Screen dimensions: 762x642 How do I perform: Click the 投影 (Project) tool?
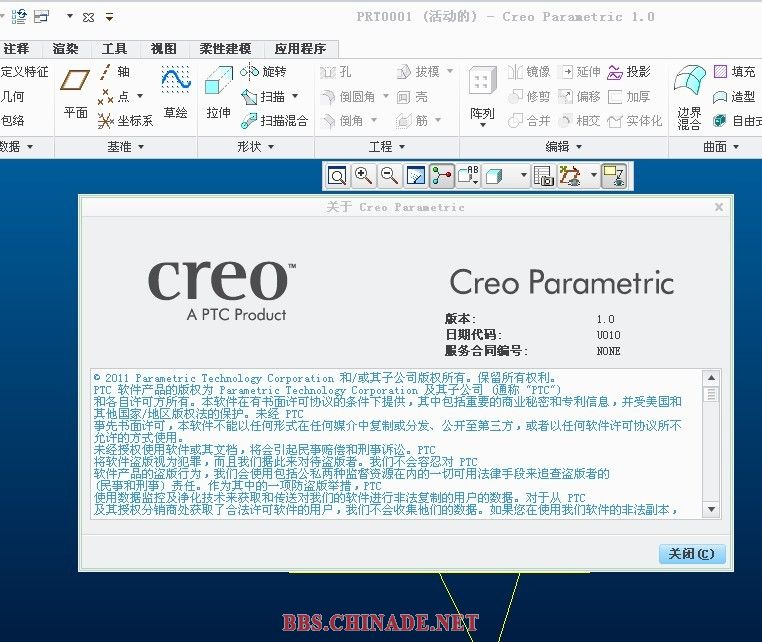tap(629, 72)
